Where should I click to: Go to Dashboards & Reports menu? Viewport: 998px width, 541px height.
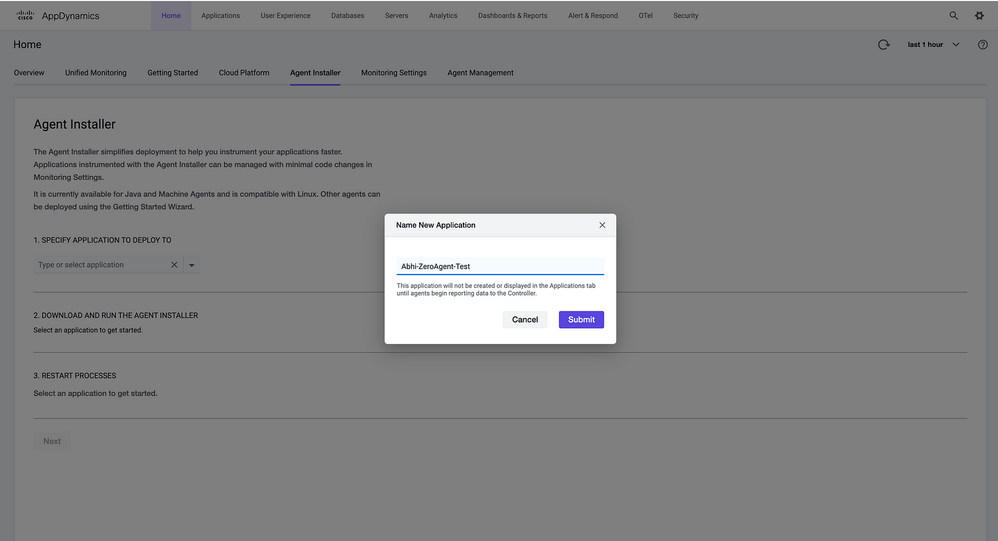coord(512,16)
